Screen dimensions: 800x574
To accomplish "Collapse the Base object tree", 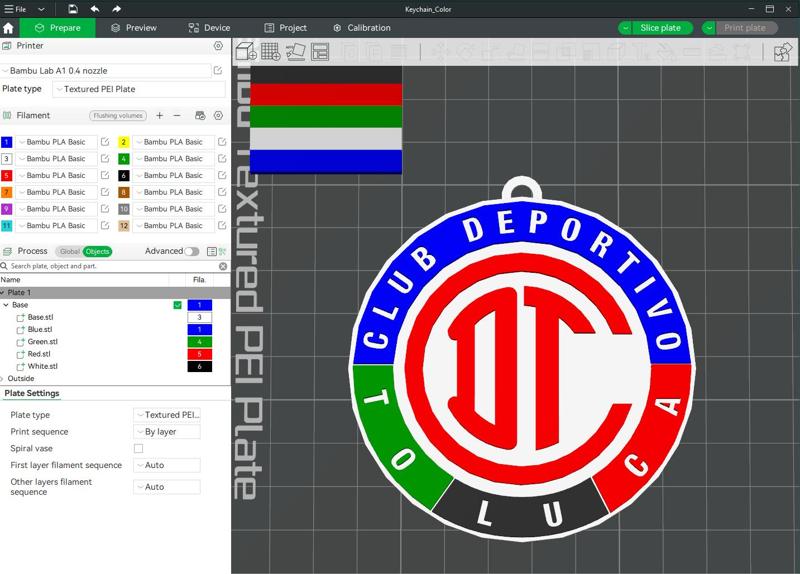I will pos(6,305).
